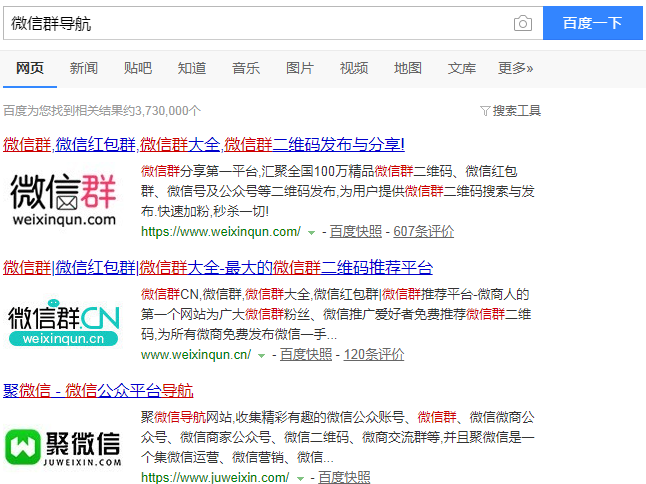
Task: View 120条评价 reviews link
Action: point(374,355)
